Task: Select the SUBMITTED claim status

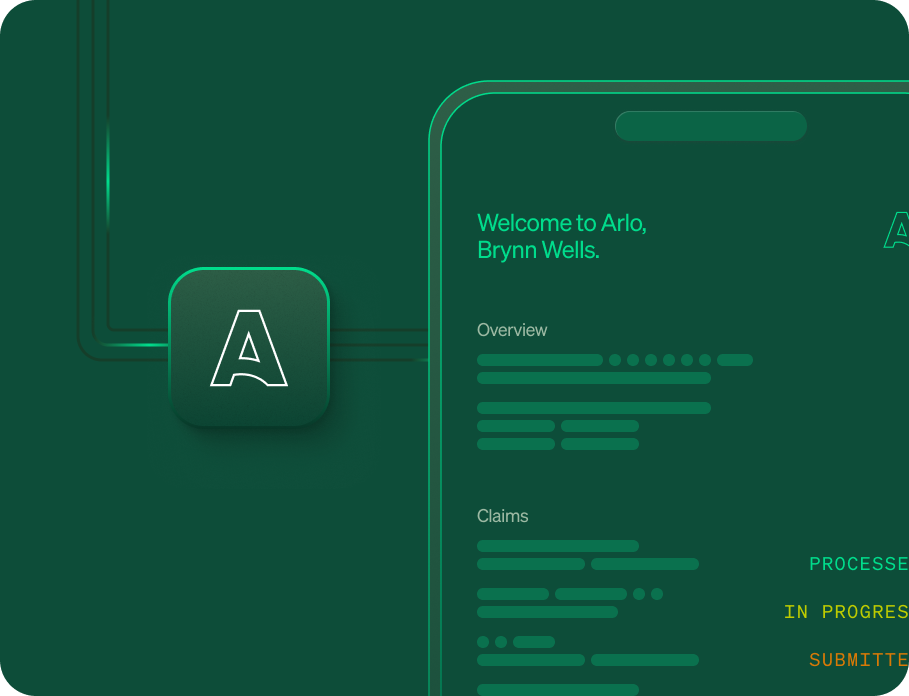Action: coord(858,660)
